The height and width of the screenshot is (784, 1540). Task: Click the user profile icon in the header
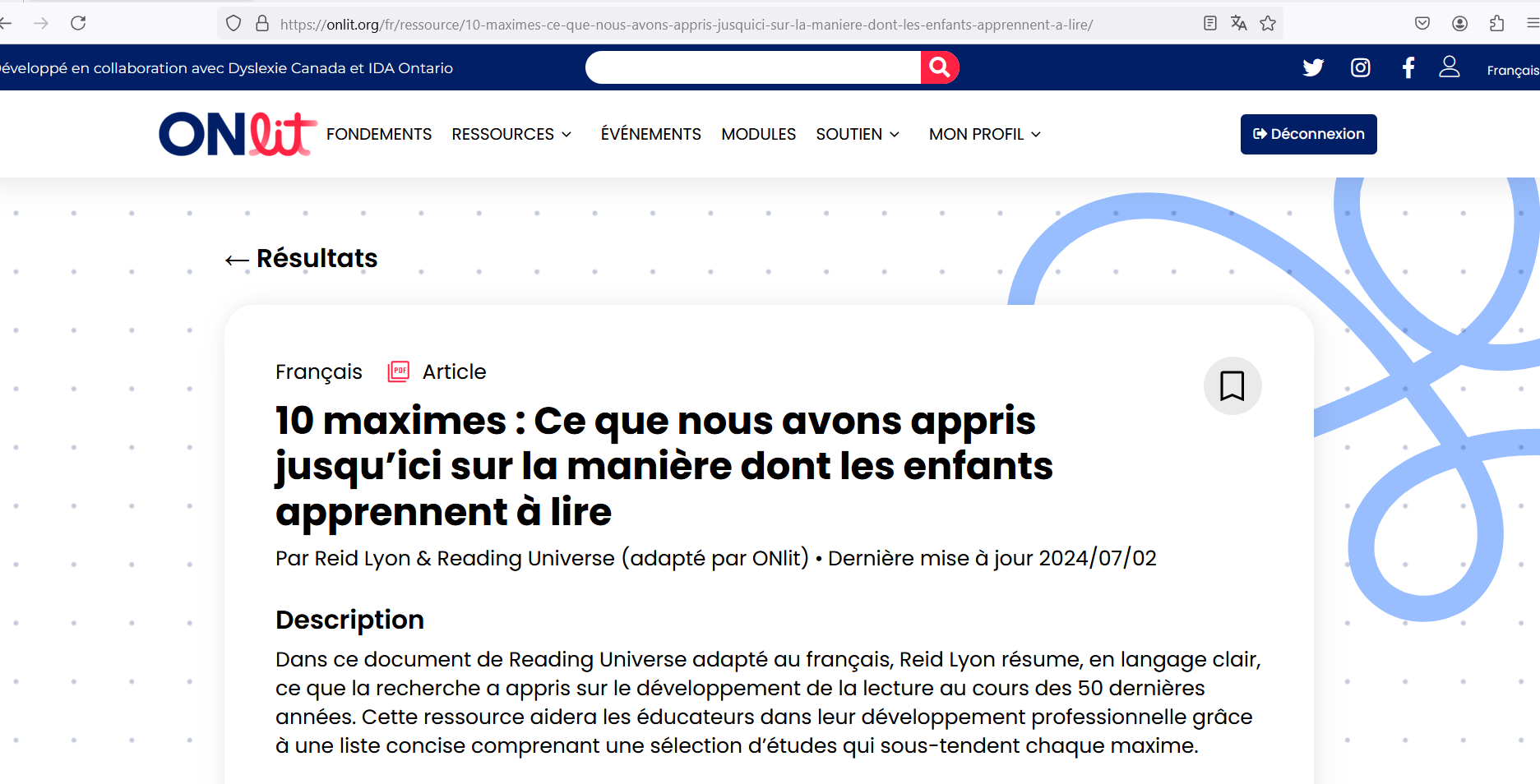[1450, 67]
